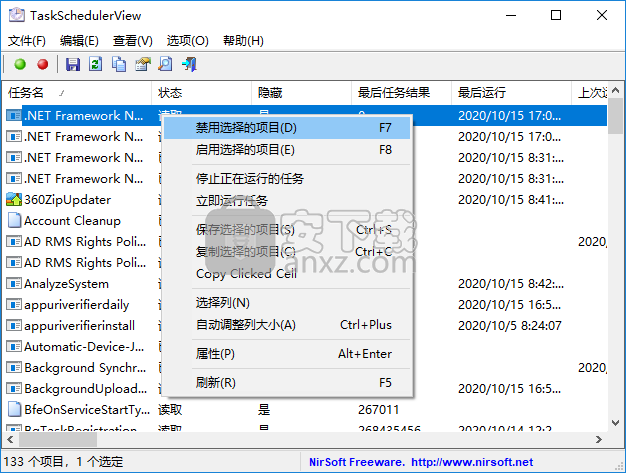Sort by the 最后运行 column header
The width and height of the screenshot is (626, 473).
pyautogui.click(x=511, y=93)
